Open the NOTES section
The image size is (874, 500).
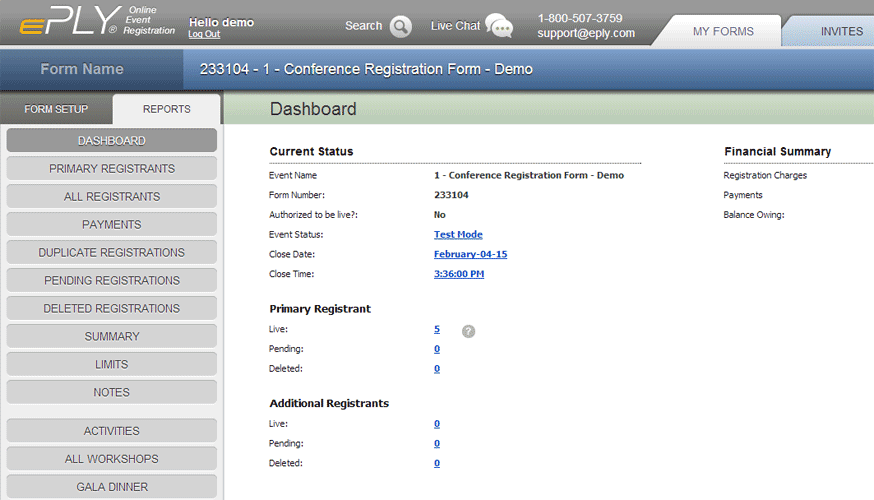click(111, 392)
